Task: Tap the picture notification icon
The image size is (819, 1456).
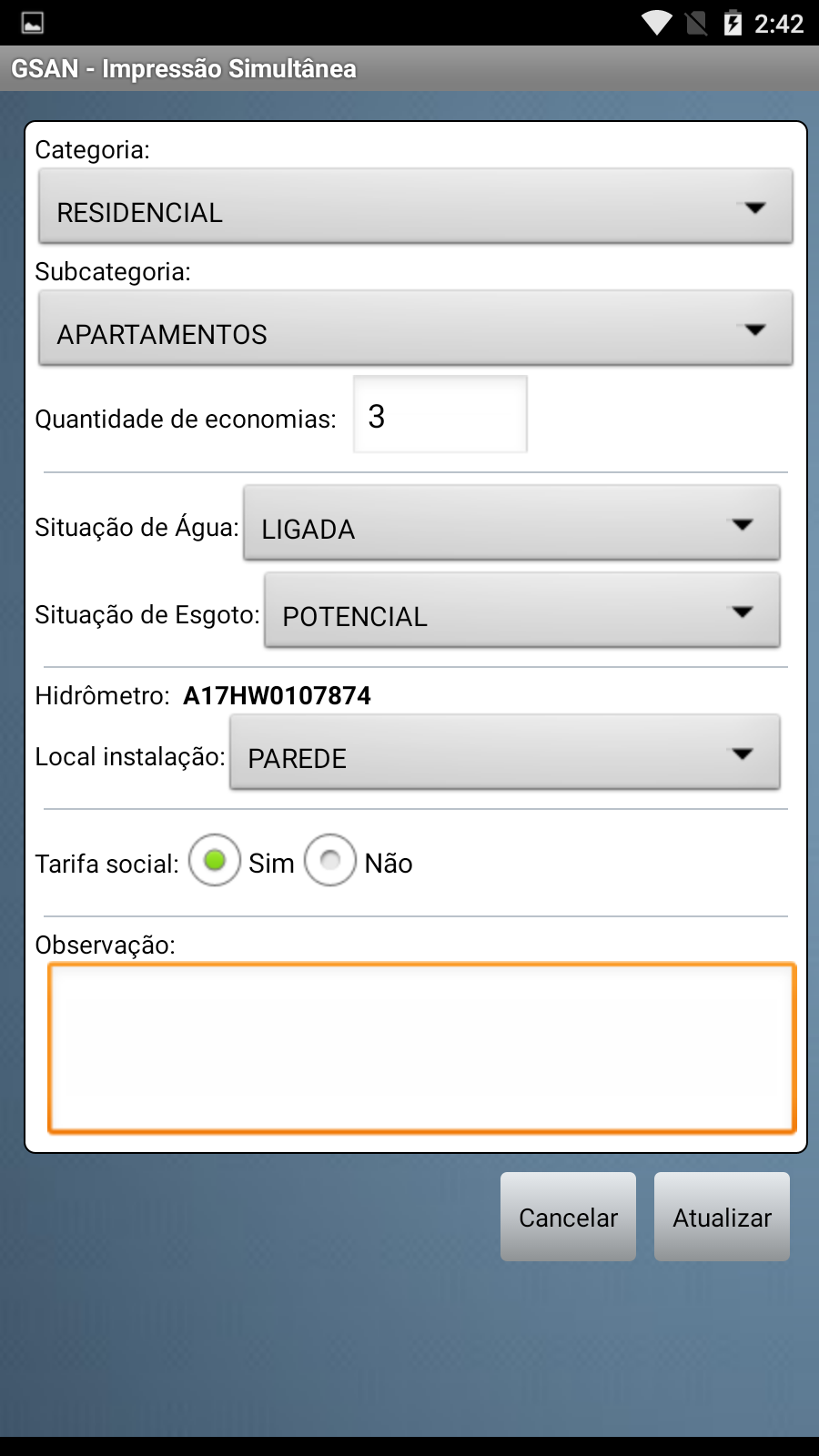Action: click(x=33, y=23)
